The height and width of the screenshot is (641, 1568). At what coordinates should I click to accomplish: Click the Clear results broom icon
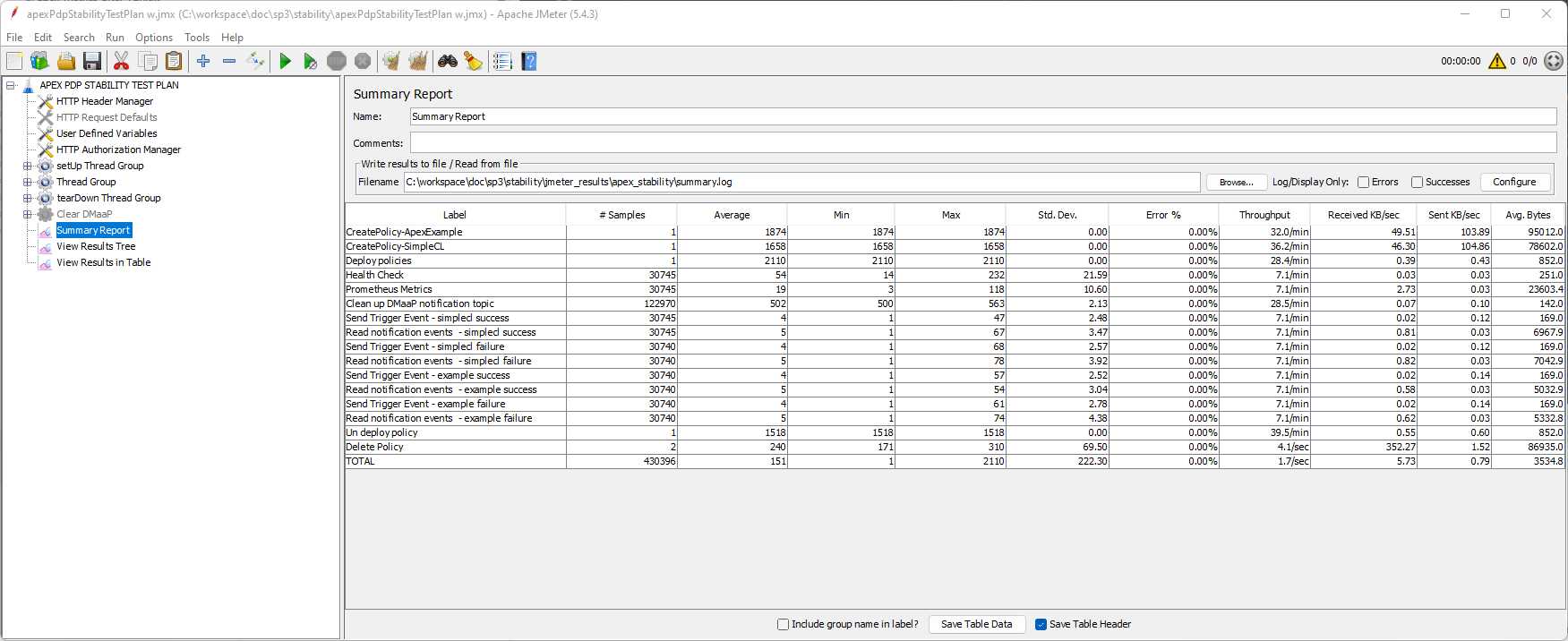tap(391, 61)
